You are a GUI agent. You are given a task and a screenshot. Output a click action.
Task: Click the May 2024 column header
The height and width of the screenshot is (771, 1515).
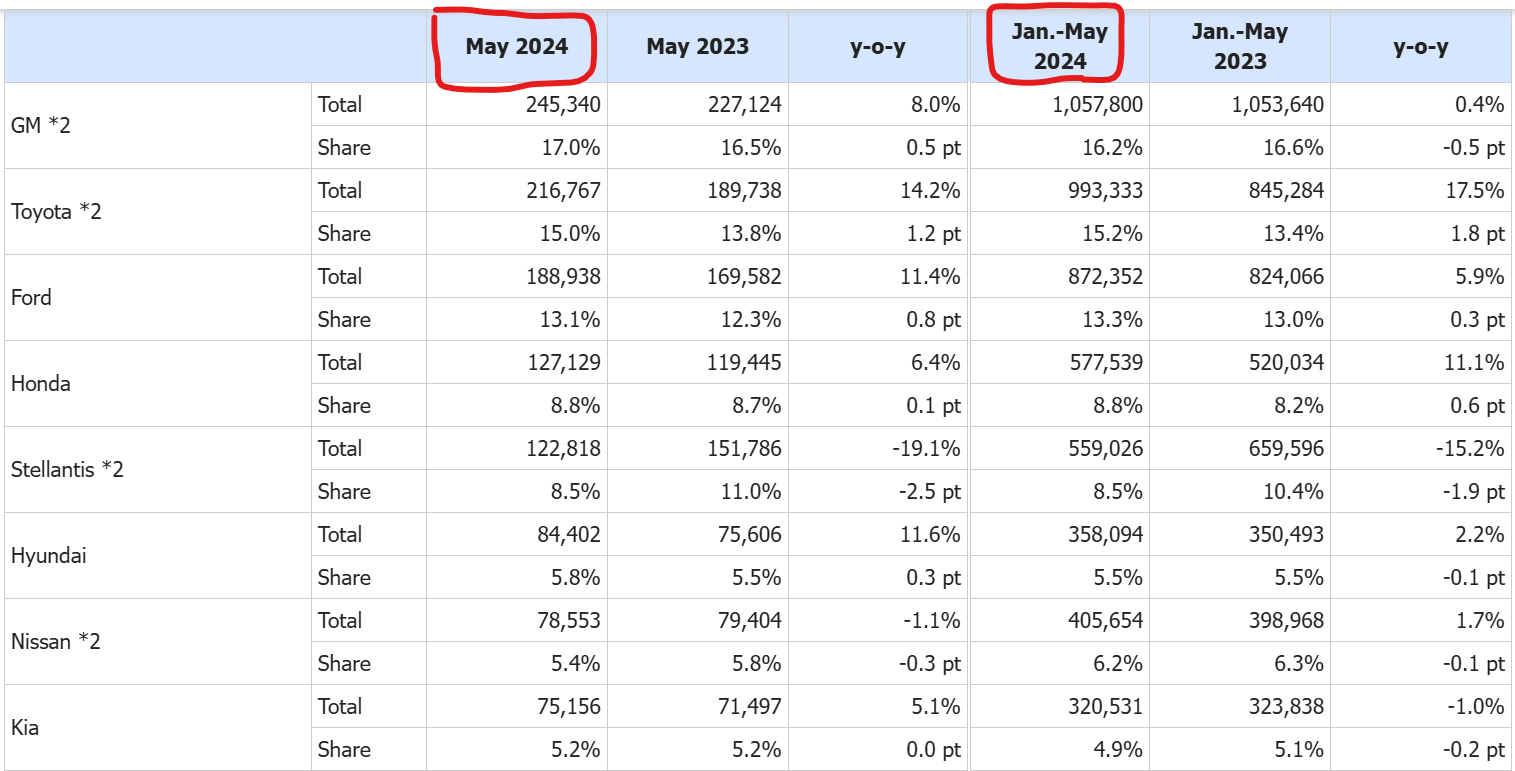point(516,47)
